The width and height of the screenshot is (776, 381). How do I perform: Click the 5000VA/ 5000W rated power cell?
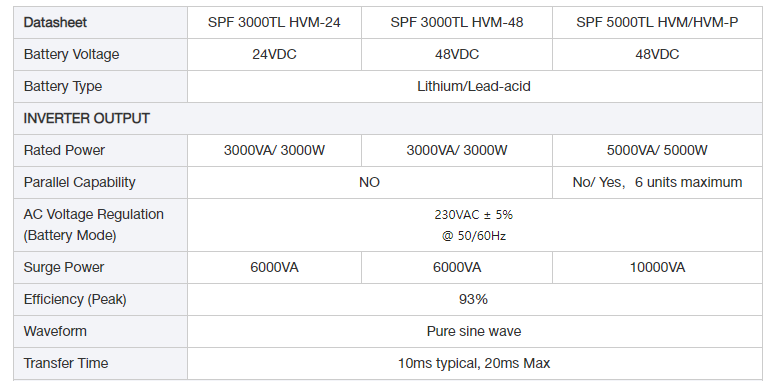(657, 150)
